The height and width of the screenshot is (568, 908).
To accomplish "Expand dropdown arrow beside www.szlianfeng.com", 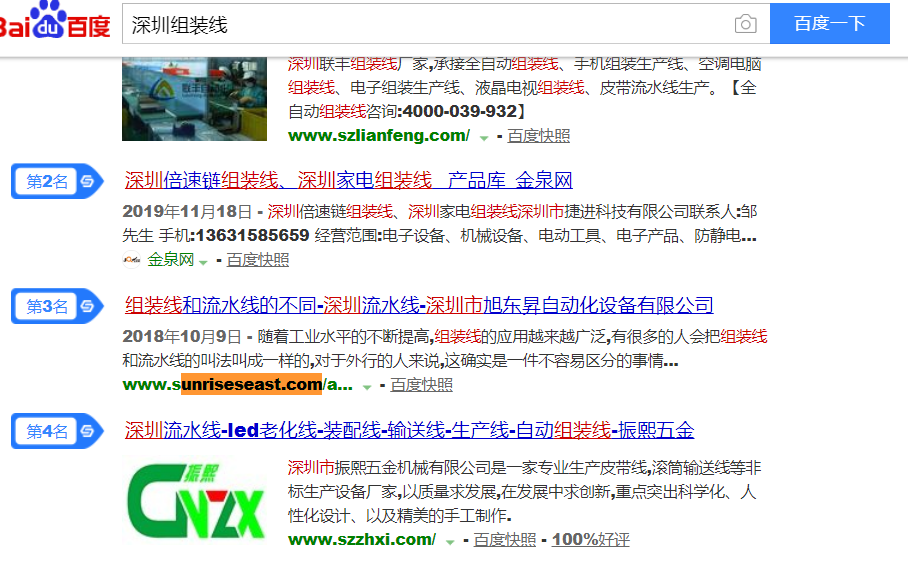I will click(x=484, y=138).
